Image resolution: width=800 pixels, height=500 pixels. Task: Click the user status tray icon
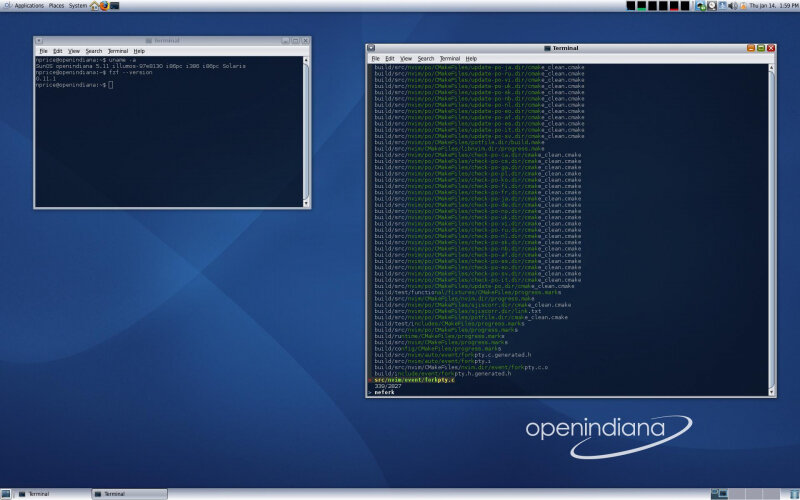point(722,6)
